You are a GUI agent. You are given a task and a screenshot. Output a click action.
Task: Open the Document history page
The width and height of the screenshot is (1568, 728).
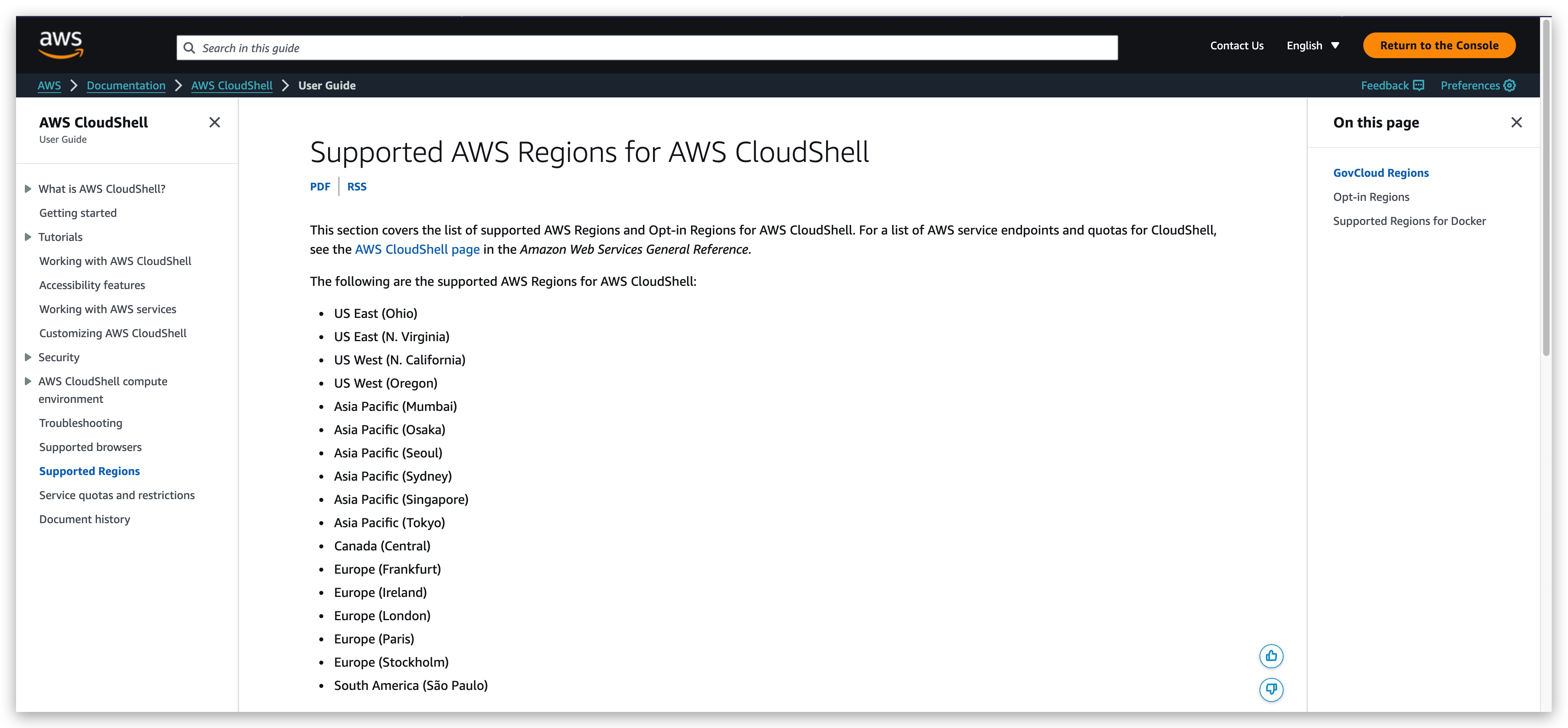pos(85,518)
